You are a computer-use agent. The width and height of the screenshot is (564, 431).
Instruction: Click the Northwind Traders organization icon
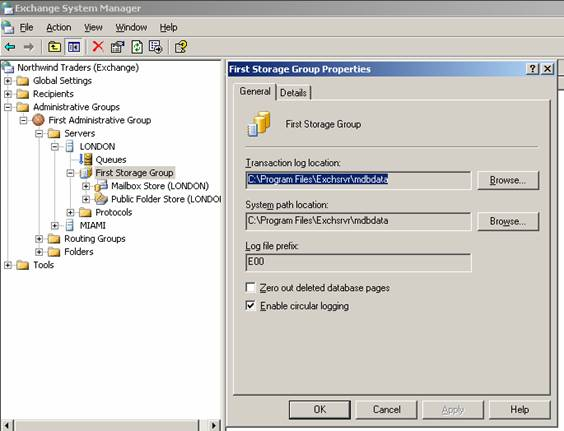pyautogui.click(x=8, y=67)
